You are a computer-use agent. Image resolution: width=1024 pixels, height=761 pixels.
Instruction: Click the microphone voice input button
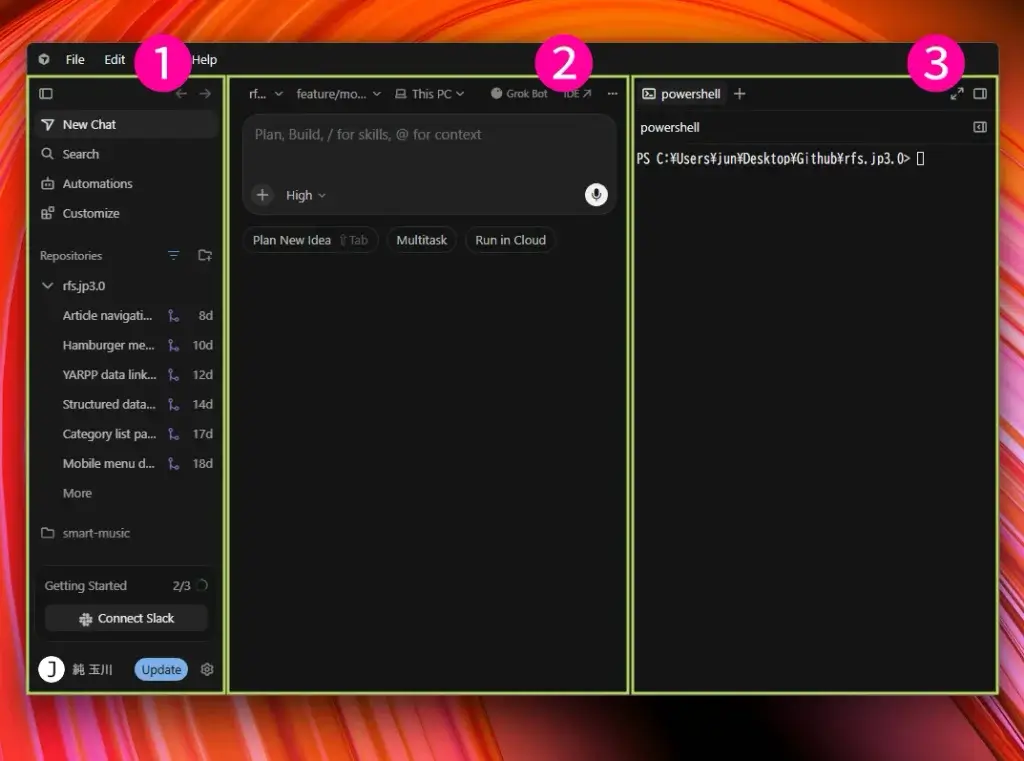coord(596,195)
